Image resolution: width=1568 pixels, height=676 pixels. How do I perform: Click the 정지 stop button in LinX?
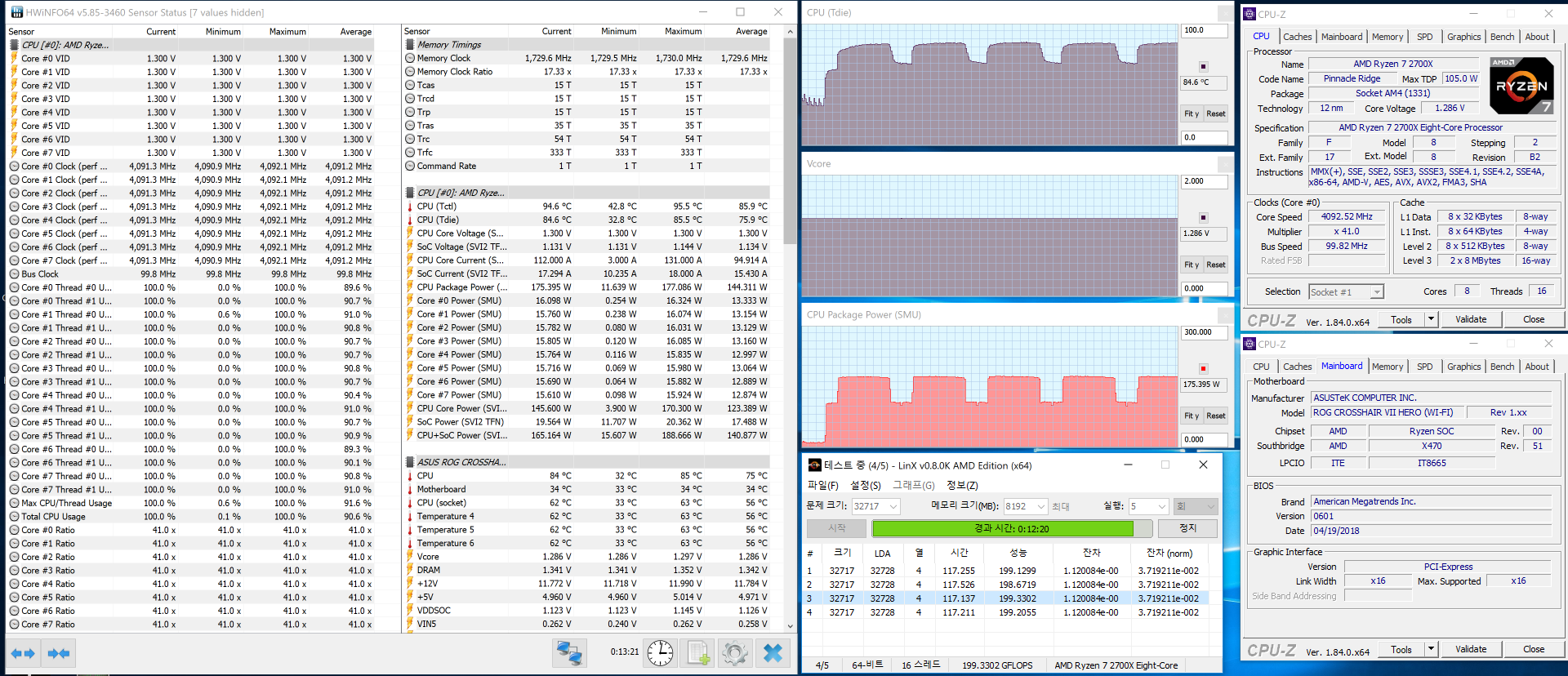[1187, 528]
